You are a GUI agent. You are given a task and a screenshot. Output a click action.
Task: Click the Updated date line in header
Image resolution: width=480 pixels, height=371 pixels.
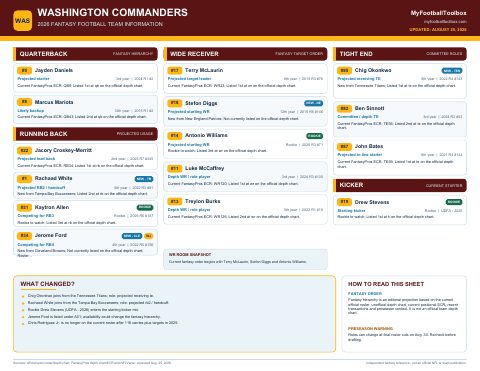pyautogui.click(x=438, y=30)
